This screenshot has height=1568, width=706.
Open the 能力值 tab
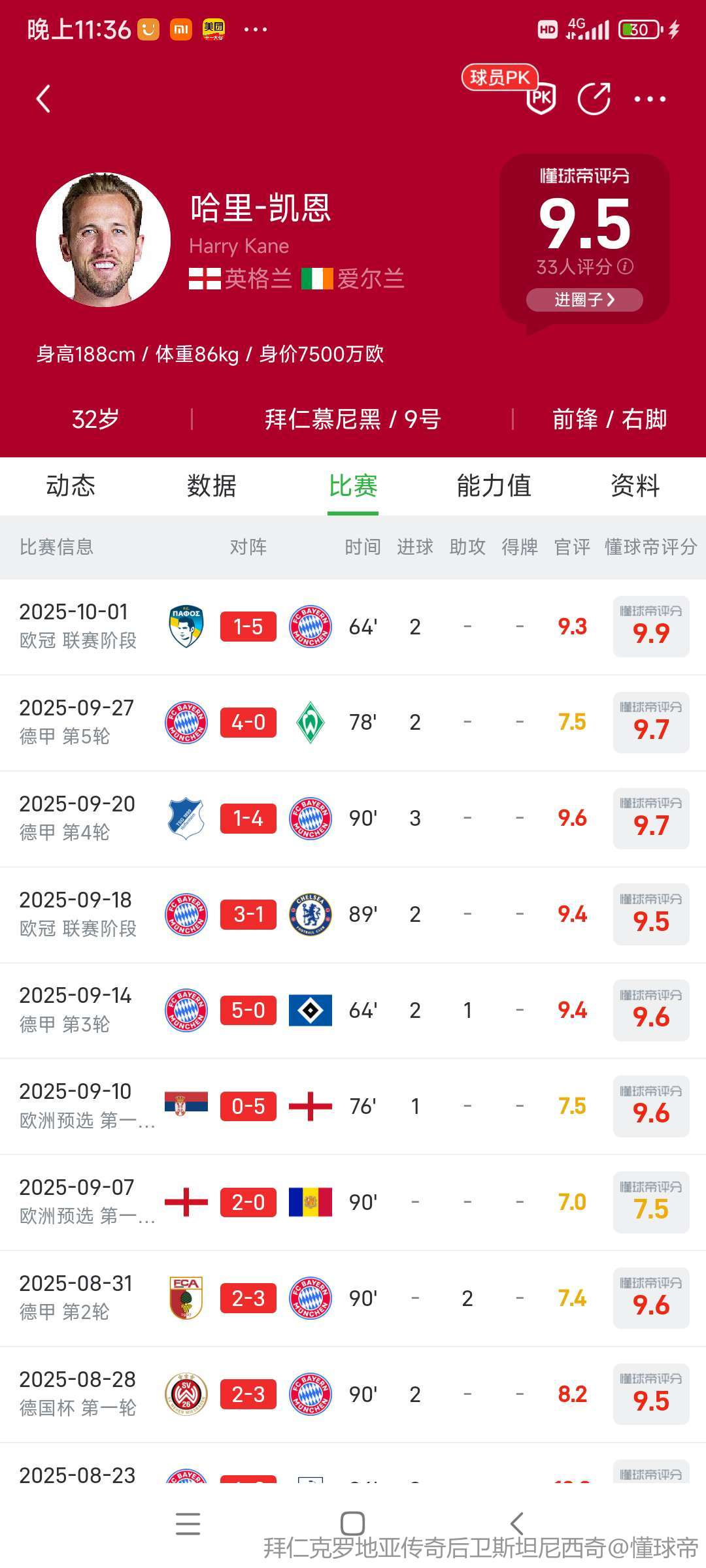click(494, 486)
